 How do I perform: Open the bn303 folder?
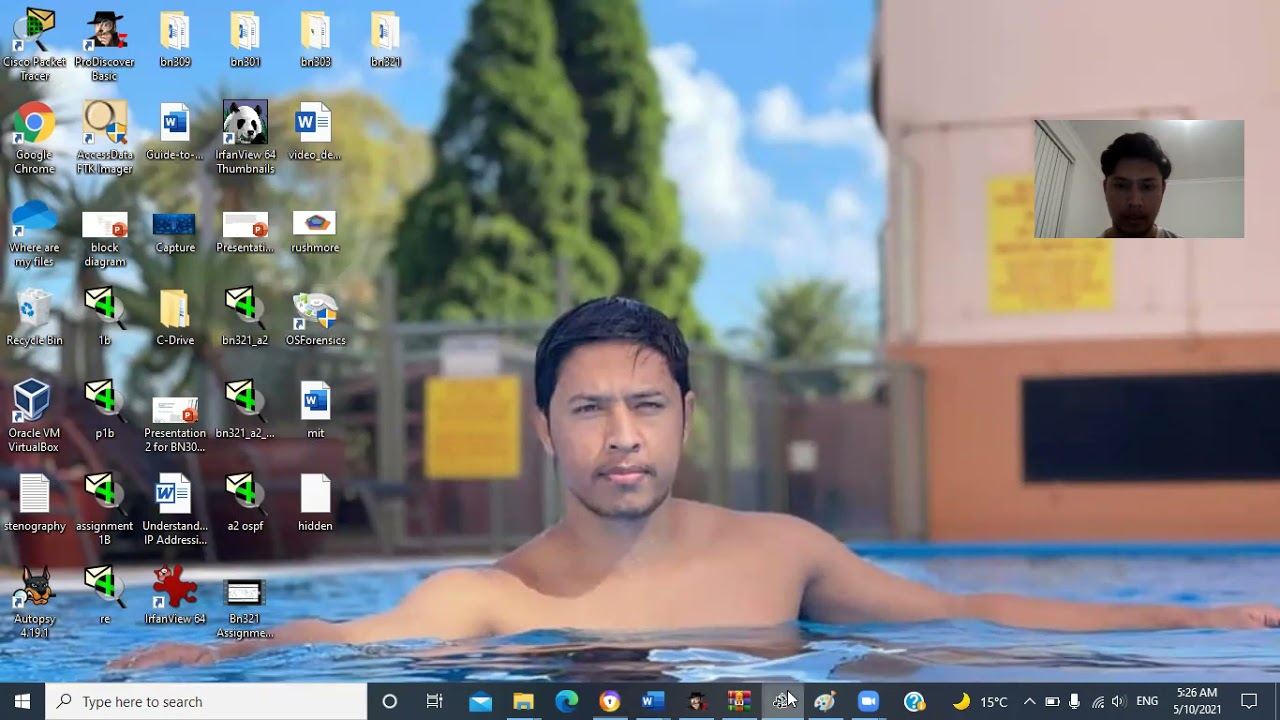coord(315,40)
